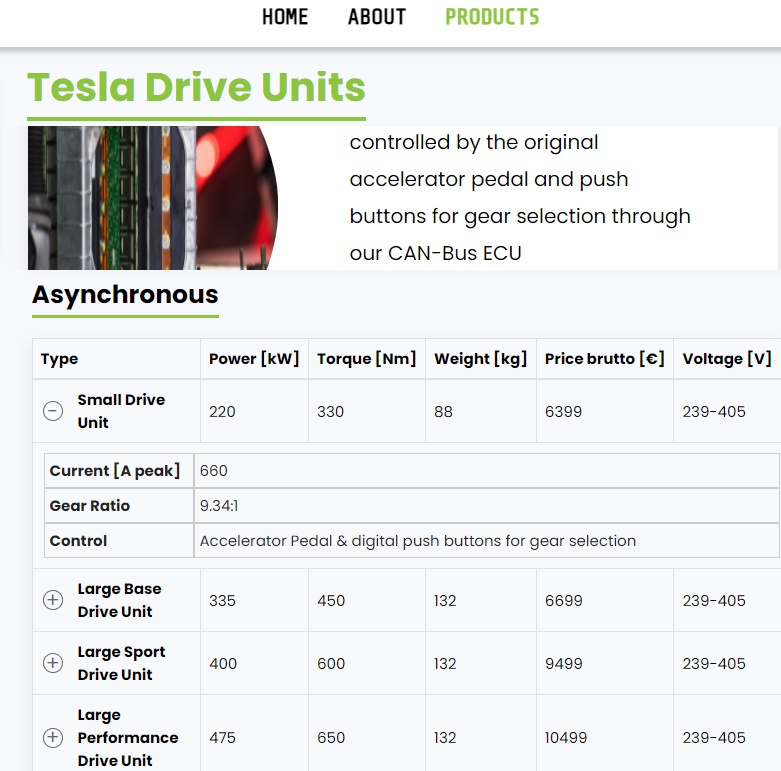Click the Small Drive Unit price 6399
The height and width of the screenshot is (771, 781).
[563, 411]
